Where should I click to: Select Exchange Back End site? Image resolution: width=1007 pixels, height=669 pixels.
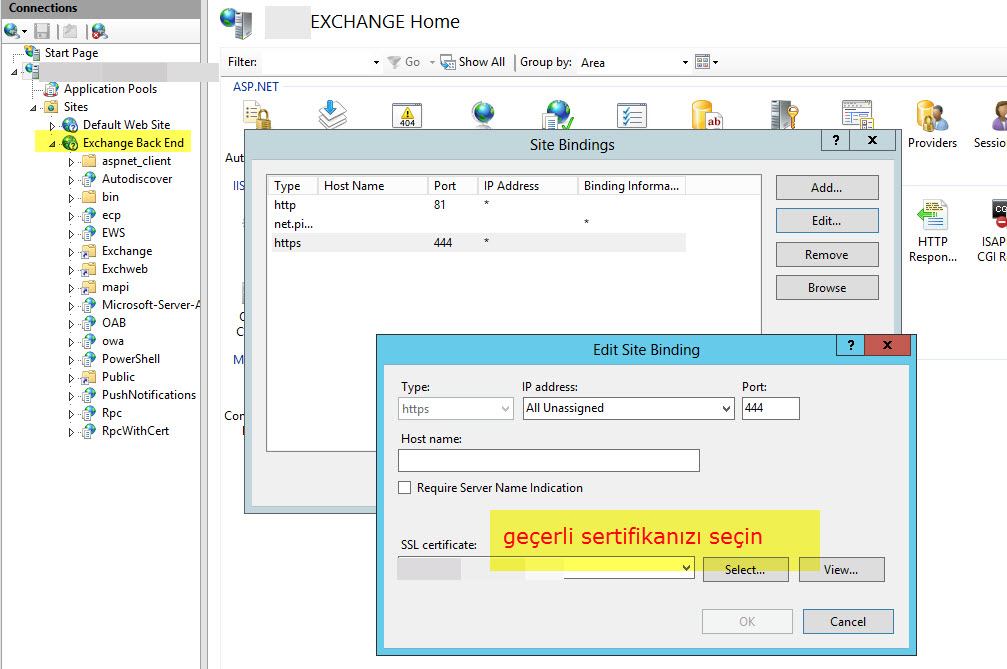click(x=133, y=143)
